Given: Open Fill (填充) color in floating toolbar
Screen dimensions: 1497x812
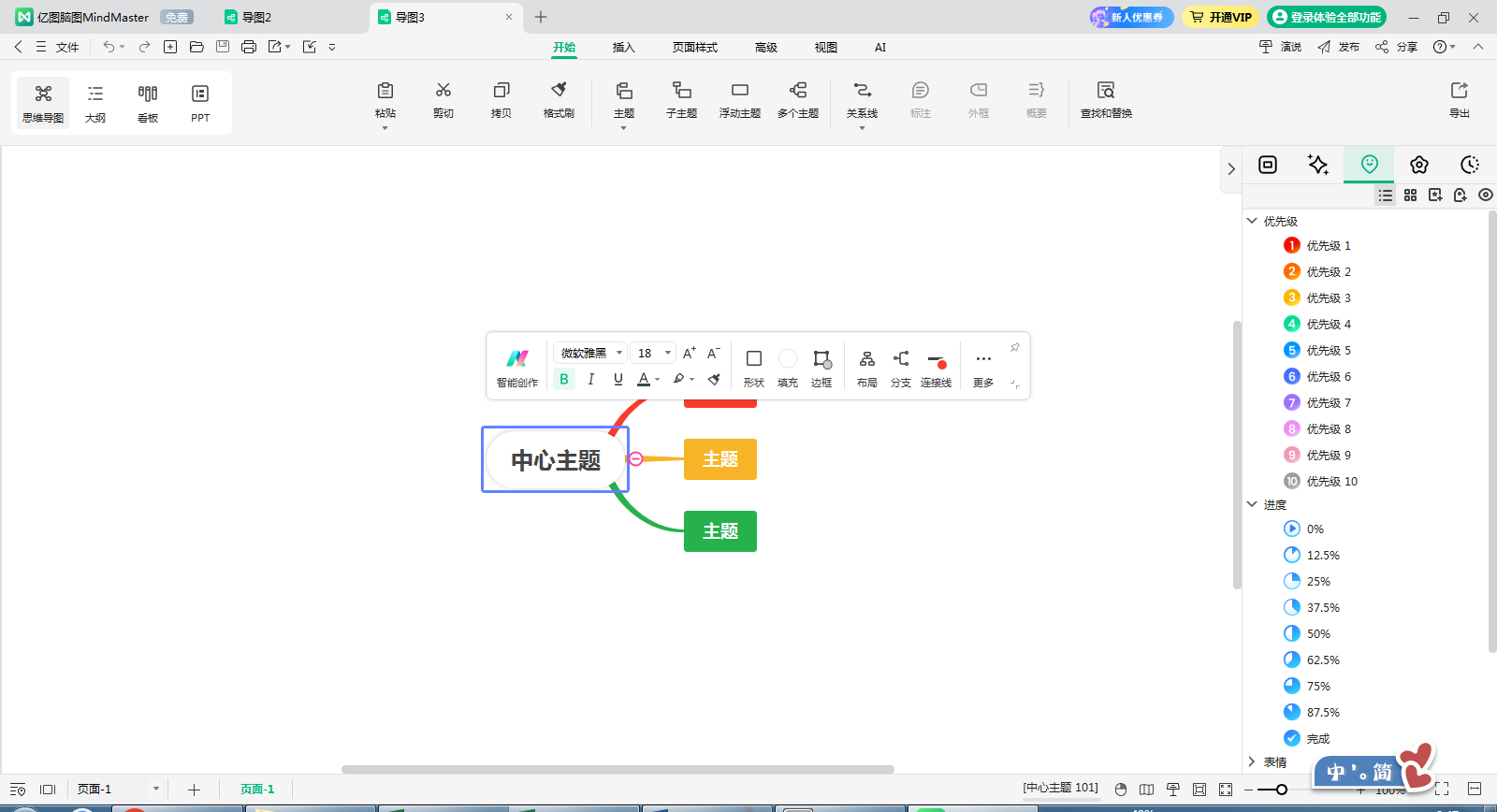Looking at the screenshot, I should pos(788,368).
